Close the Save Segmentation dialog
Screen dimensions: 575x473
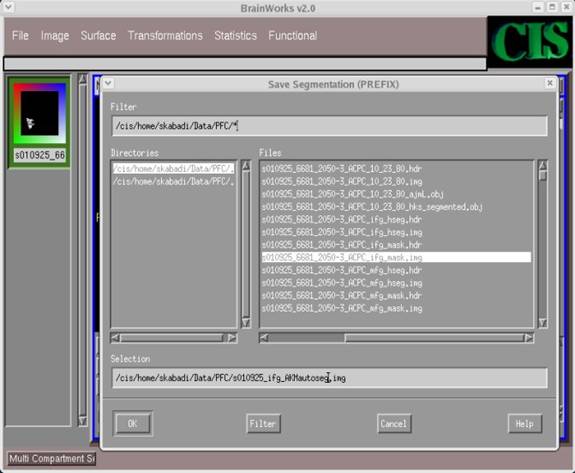tap(549, 84)
